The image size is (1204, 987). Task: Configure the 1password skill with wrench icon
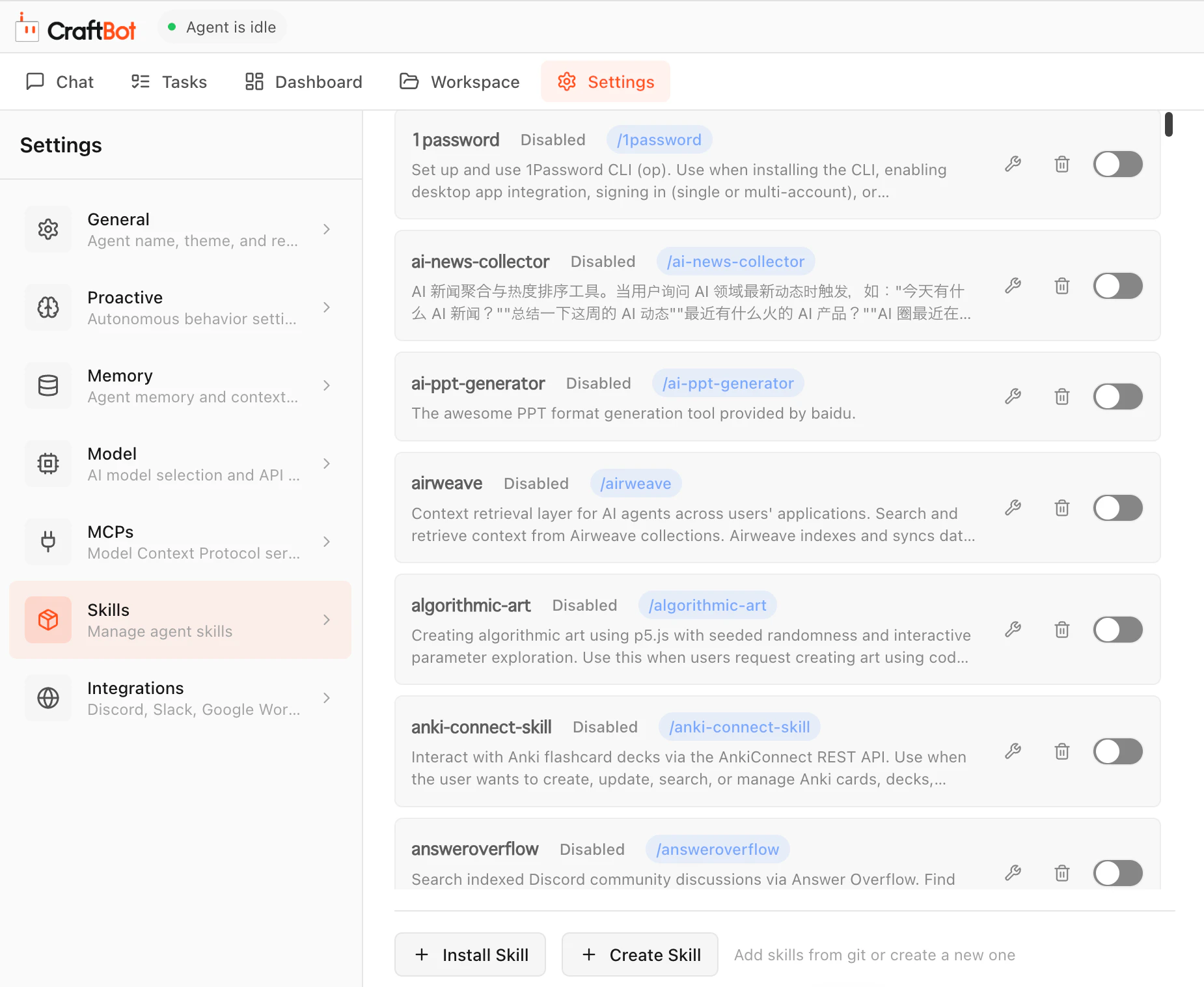[x=1013, y=164]
